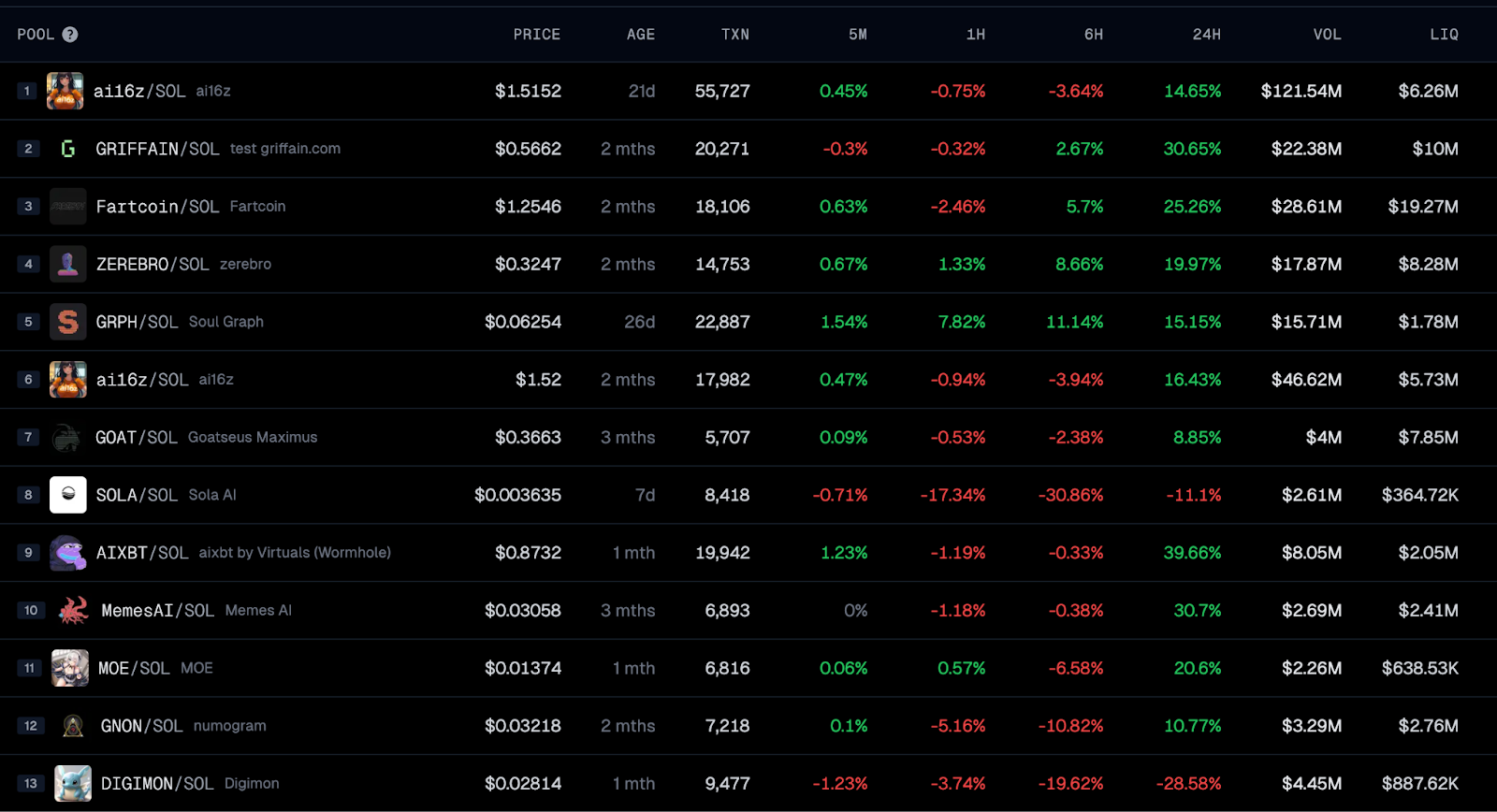This screenshot has height=812, width=1497.
Task: Click 'aixbt by Virtuals (Wormhole)' label
Action: pyautogui.click(x=295, y=553)
